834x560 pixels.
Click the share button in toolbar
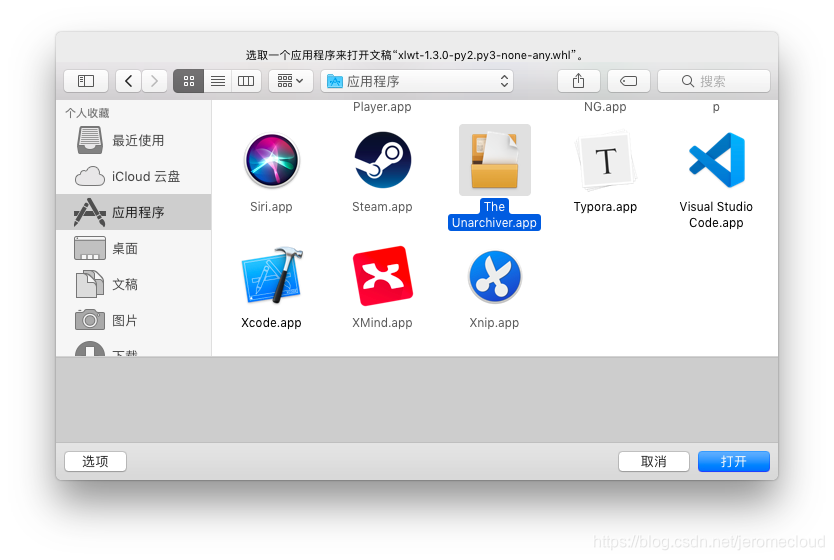(579, 81)
